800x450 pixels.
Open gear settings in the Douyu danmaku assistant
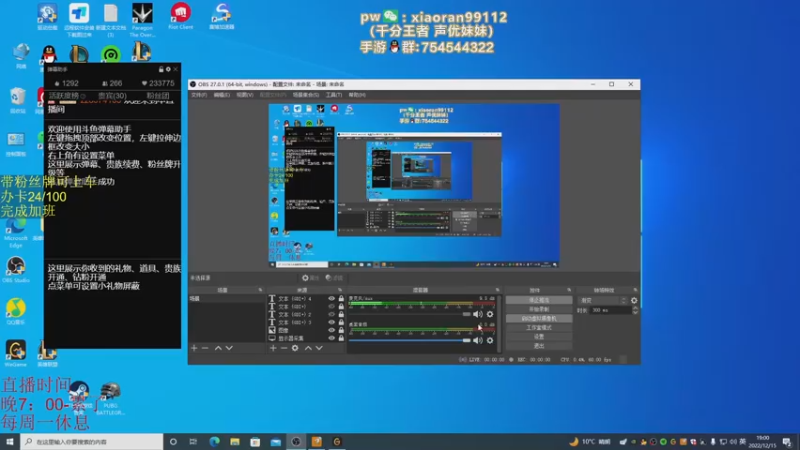[x=168, y=69]
